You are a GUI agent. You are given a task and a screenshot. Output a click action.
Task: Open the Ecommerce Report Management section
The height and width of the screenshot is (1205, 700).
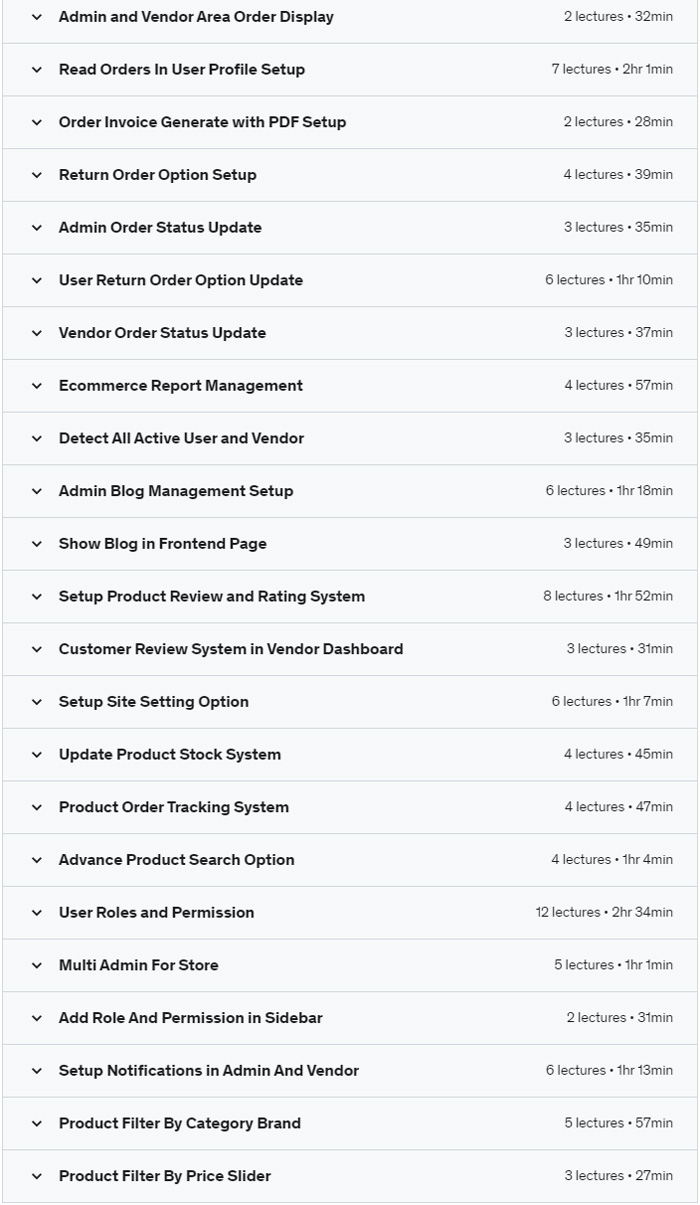(180, 386)
